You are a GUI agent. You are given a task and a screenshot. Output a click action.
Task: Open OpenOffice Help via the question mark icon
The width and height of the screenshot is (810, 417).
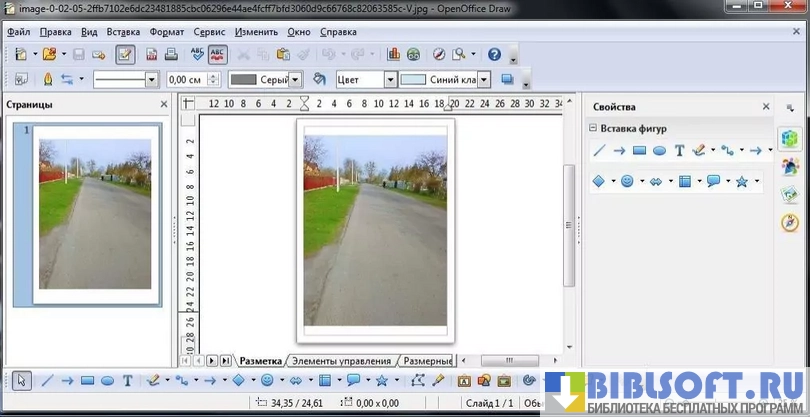tap(494, 54)
